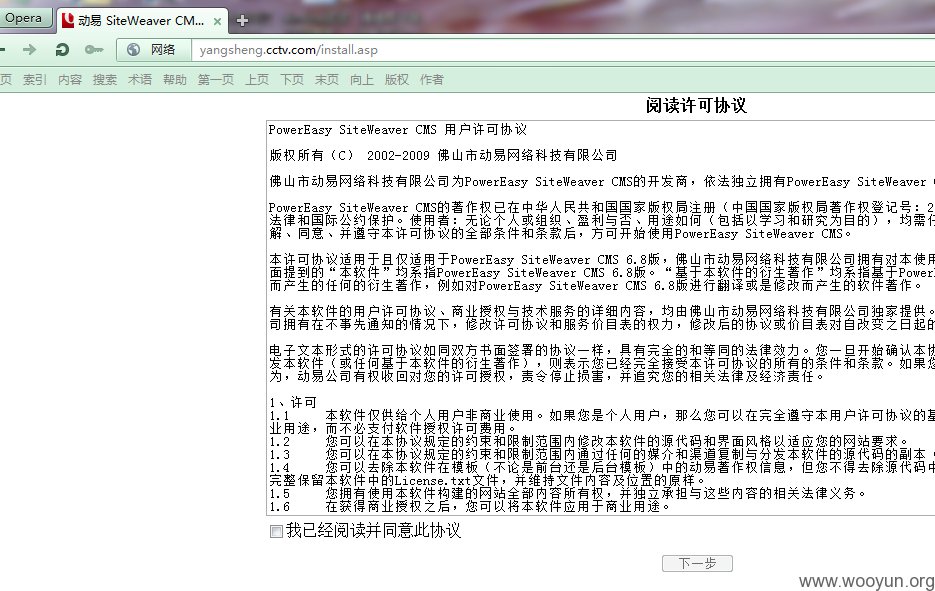Go to 末页 in navigation bar

coord(327,79)
